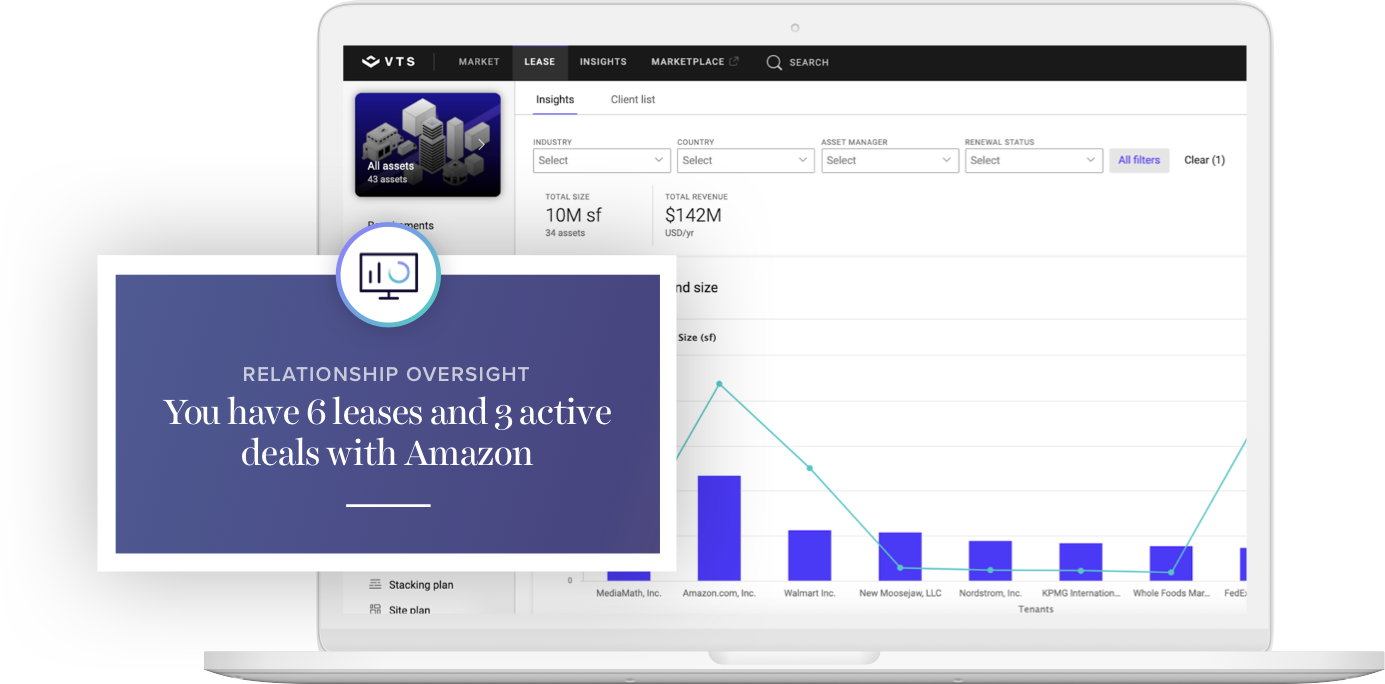Click the Walmart Inc. bar in chart
This screenshot has height=684, width=1385.
coord(809,555)
